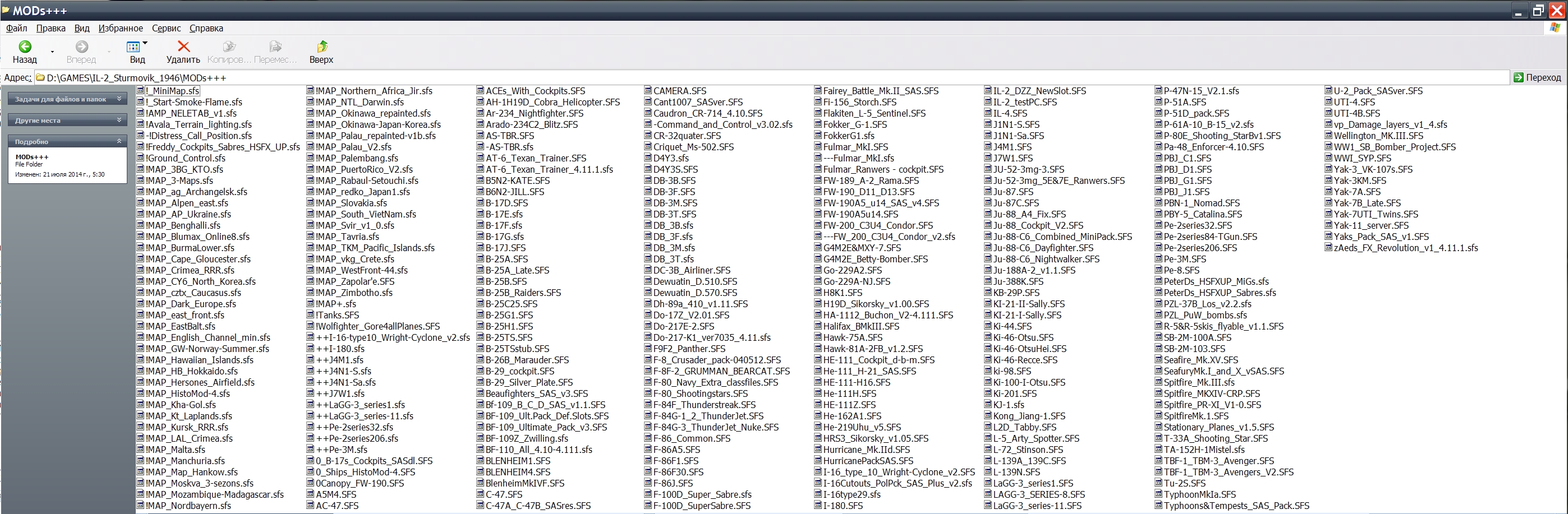
Task: Click the file icon of CAMERA.SFS
Action: (649, 90)
